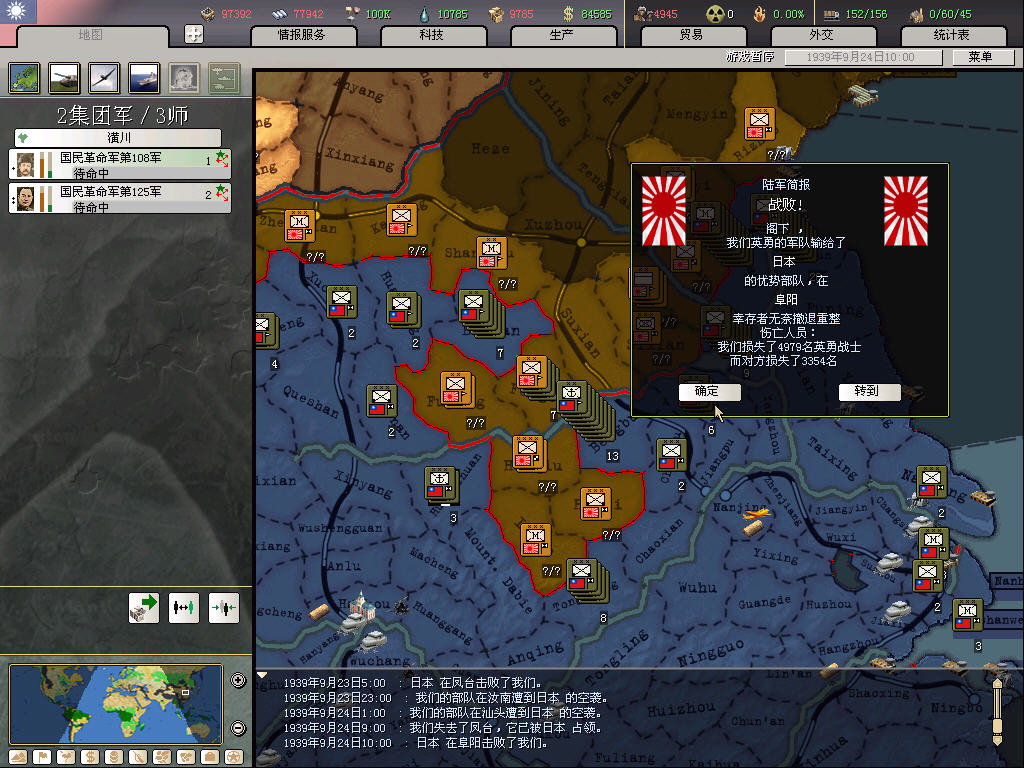Screen dimensions: 1024x768
Task: Expand message log with the triangle arrow
Action: click(262, 675)
